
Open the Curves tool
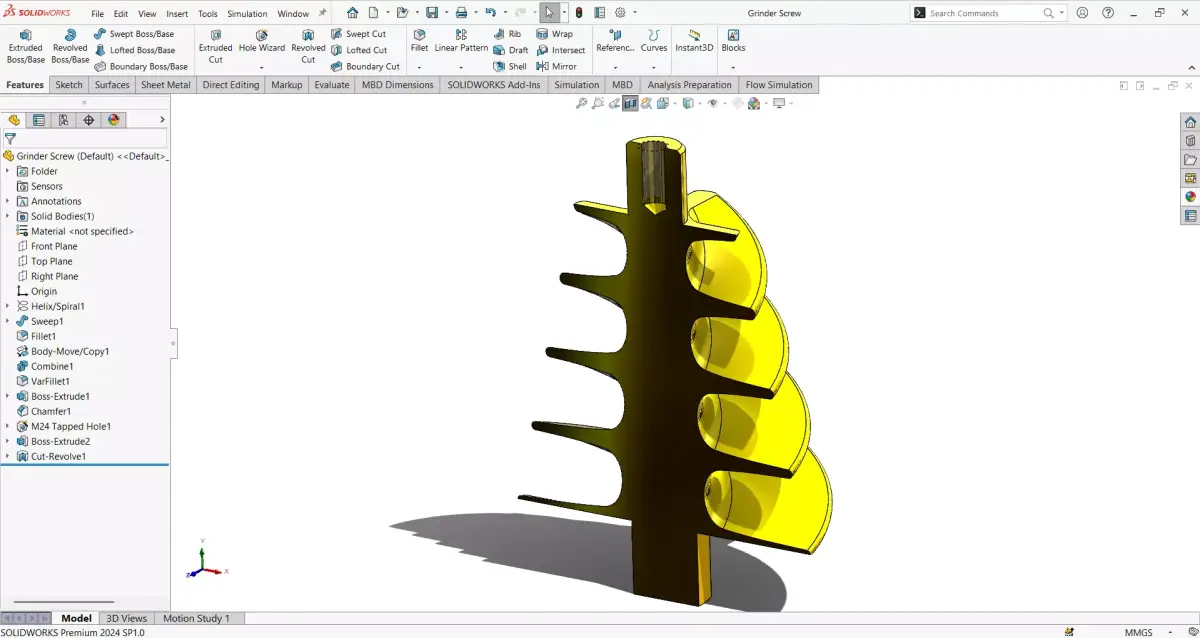[x=654, y=41]
